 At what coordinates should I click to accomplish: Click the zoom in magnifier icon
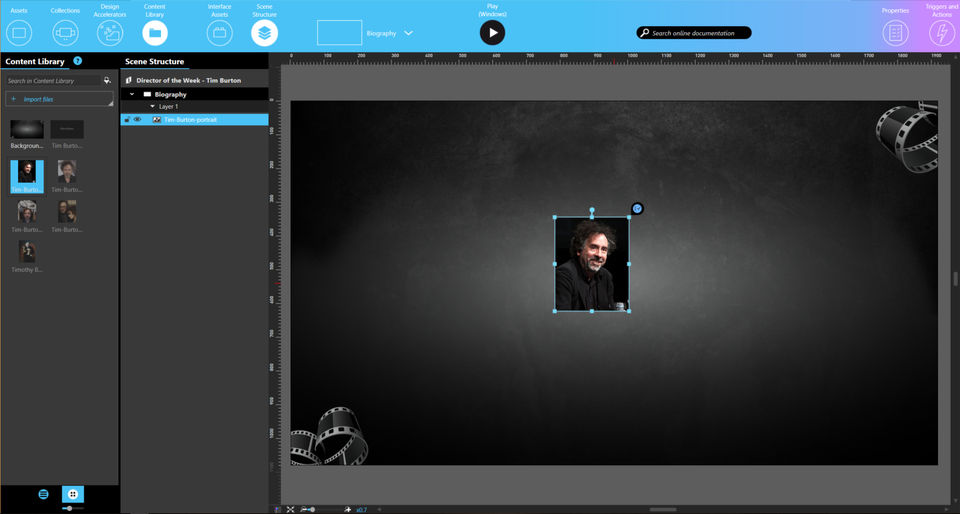348,509
